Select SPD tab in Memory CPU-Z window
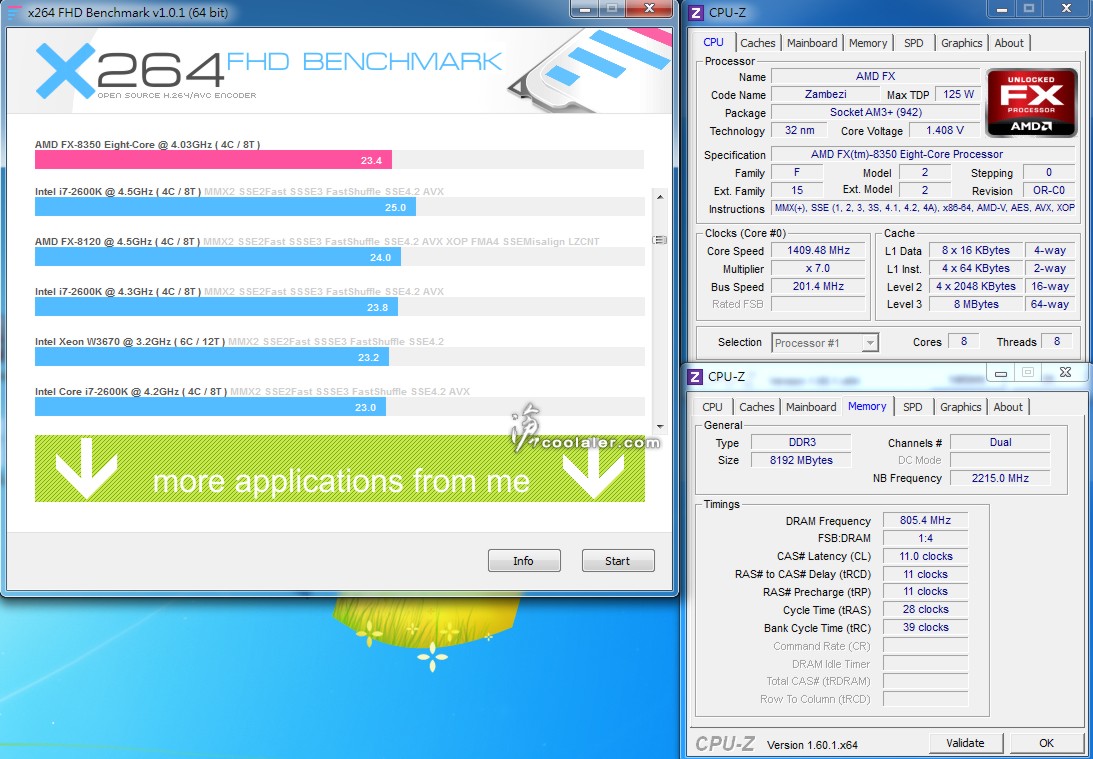 pyautogui.click(x=912, y=407)
